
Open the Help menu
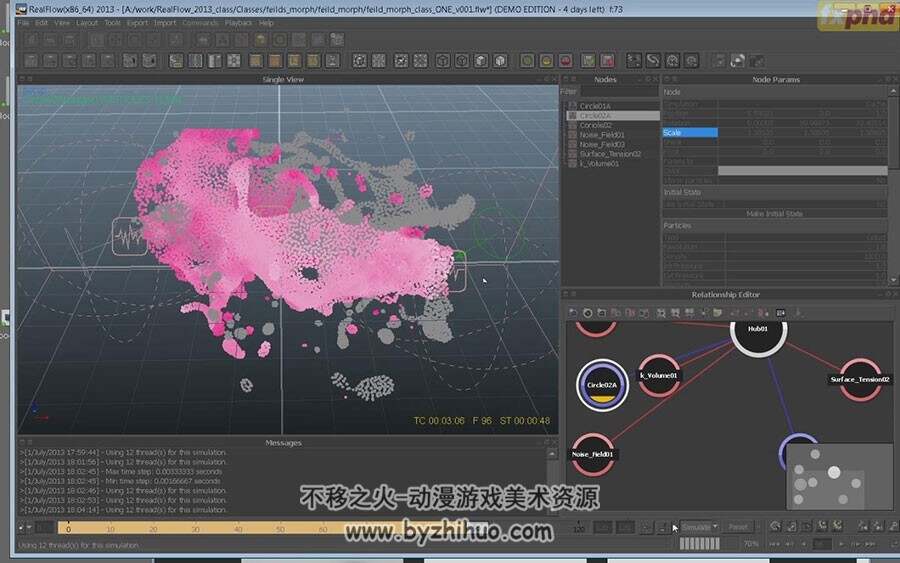coord(266,23)
